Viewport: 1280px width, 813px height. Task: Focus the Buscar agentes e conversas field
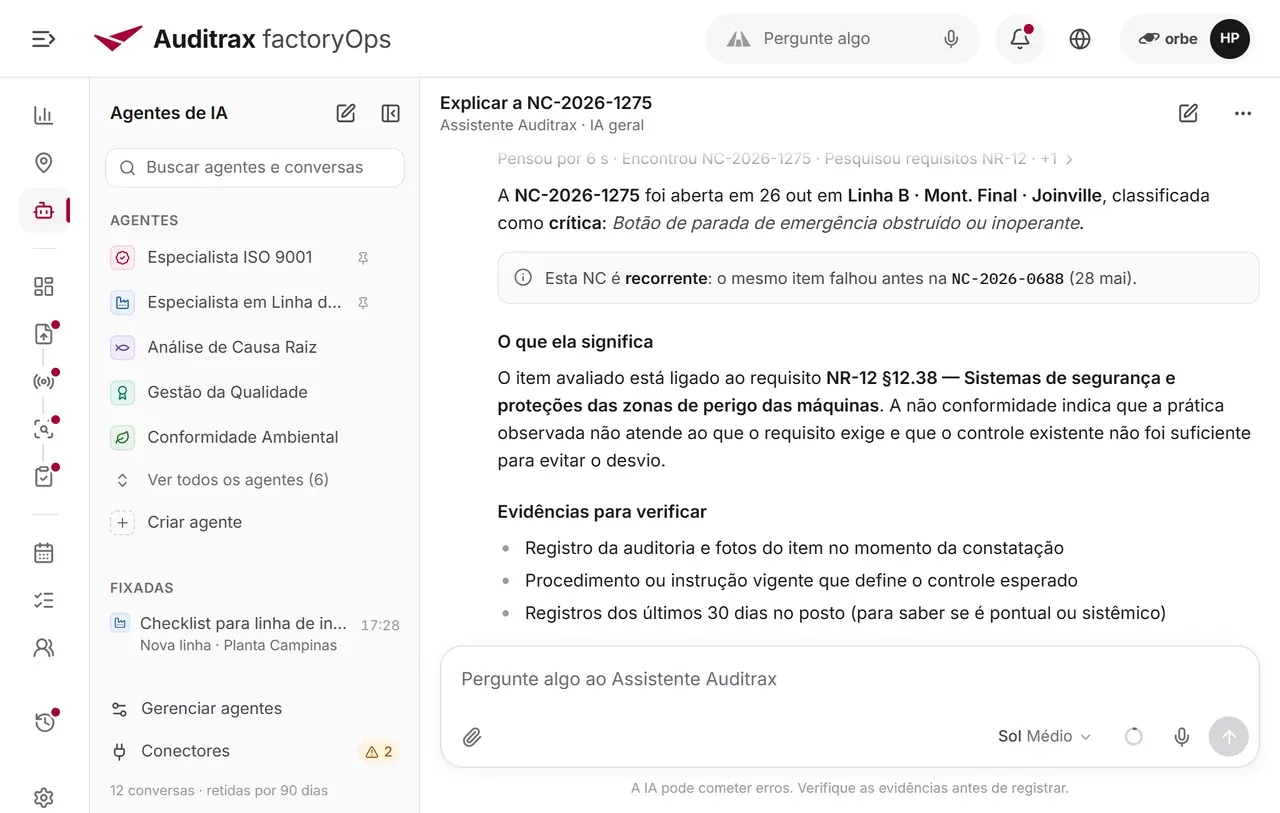[255, 168]
